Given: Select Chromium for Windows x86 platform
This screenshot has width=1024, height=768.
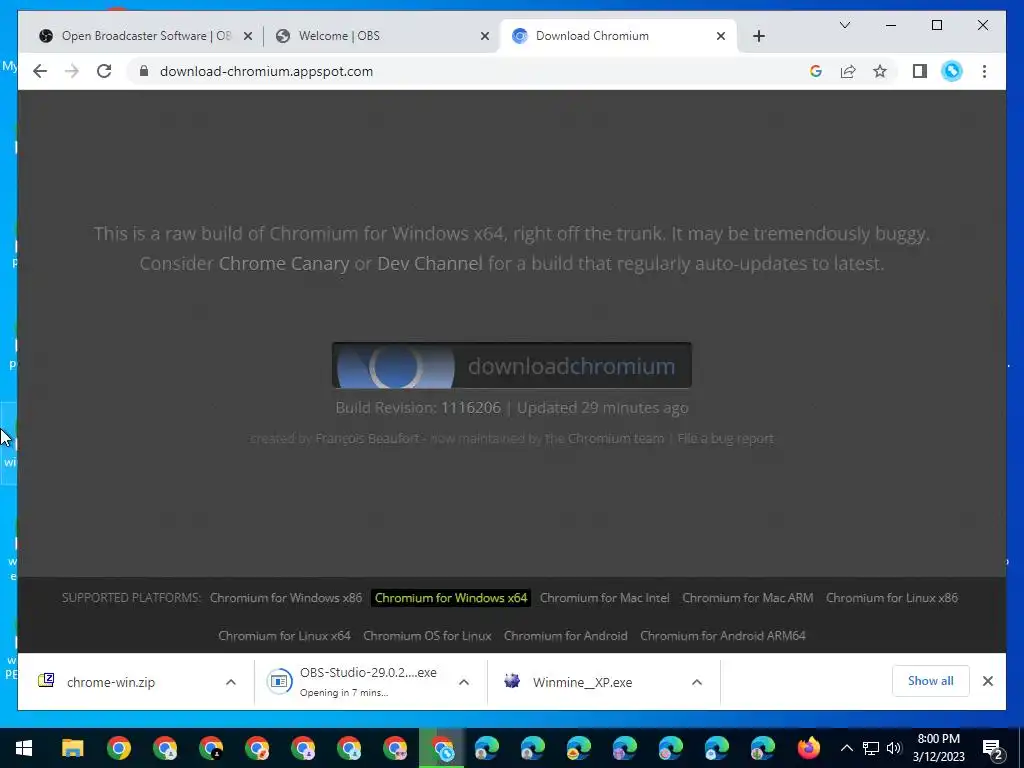Looking at the screenshot, I should pyautogui.click(x=285, y=598).
